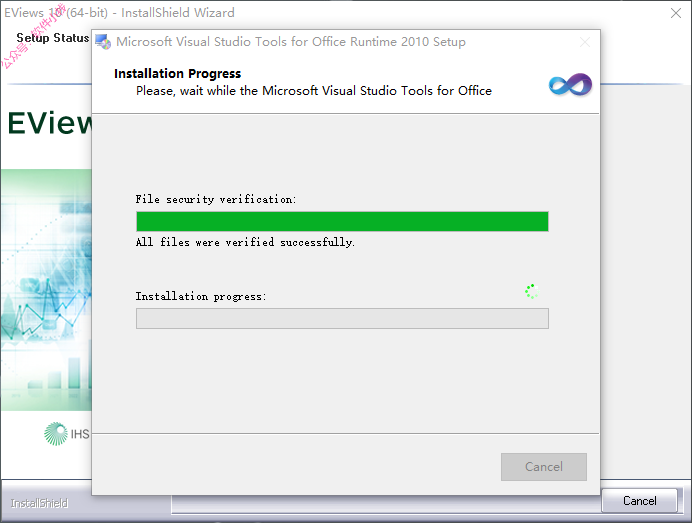This screenshot has width=692, height=523.
Task: Click 'All files were verified successfully.' text
Action: click(245, 242)
